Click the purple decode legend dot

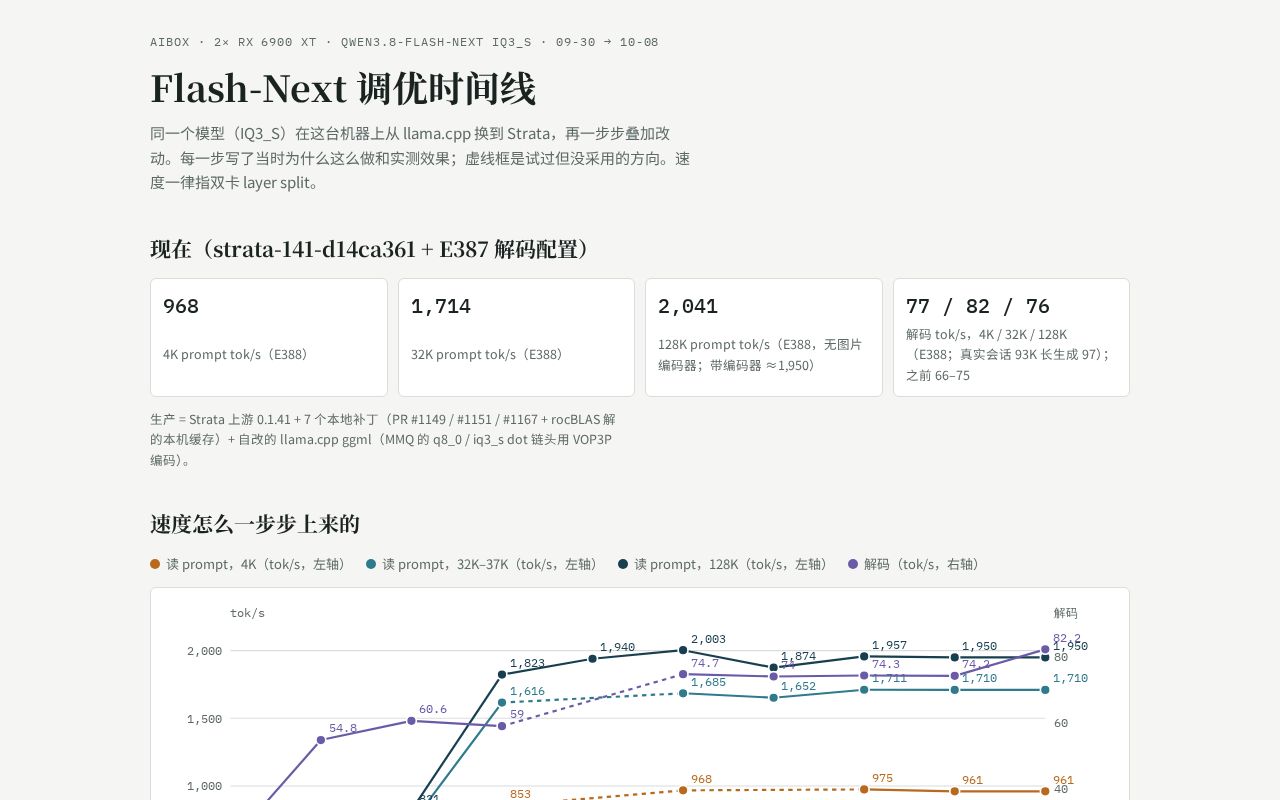click(x=853, y=564)
